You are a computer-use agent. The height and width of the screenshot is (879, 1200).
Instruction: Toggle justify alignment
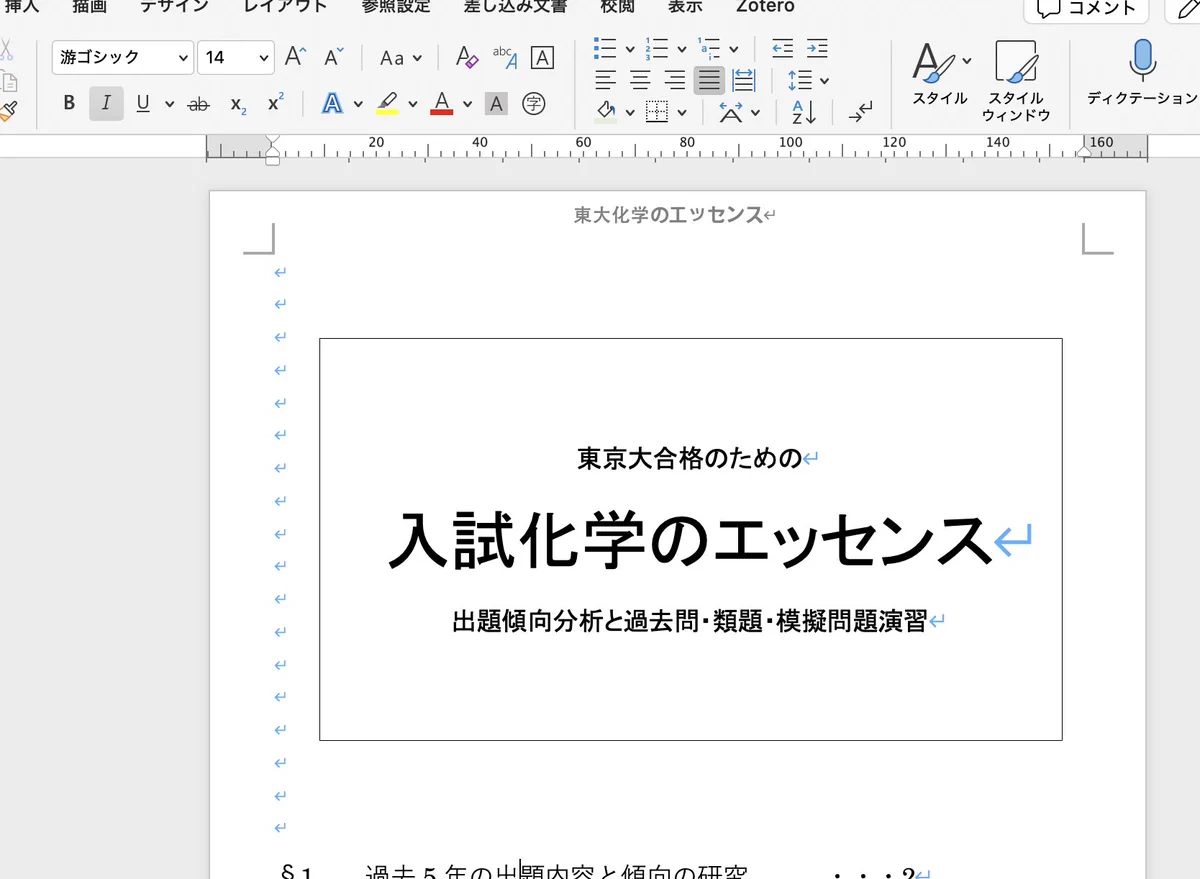click(709, 80)
